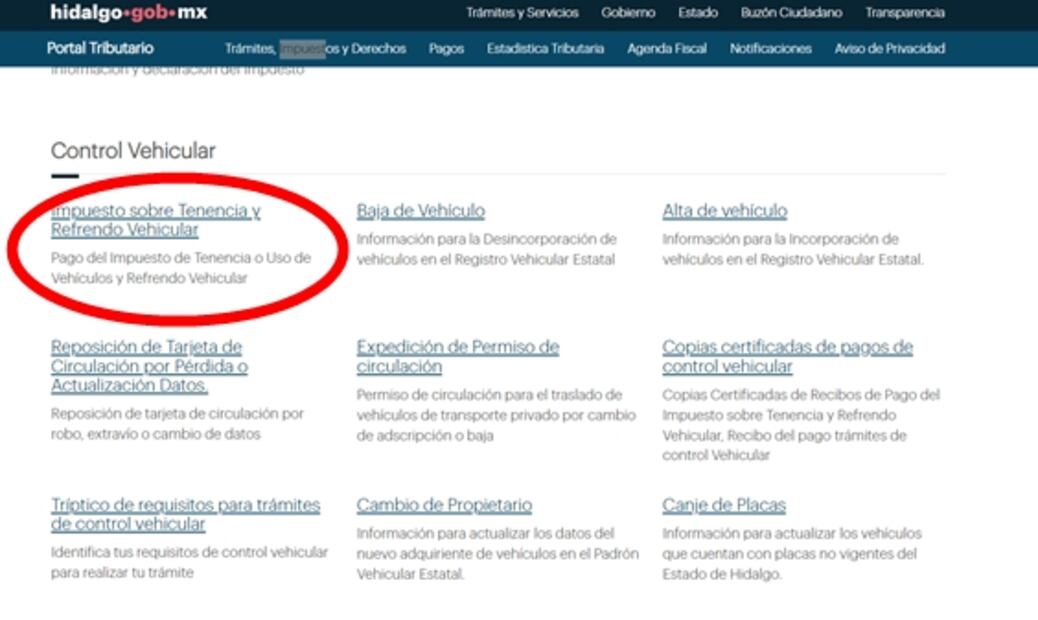Open the Pagos menu item
This screenshot has height=620, width=1038.
pyautogui.click(x=446, y=48)
